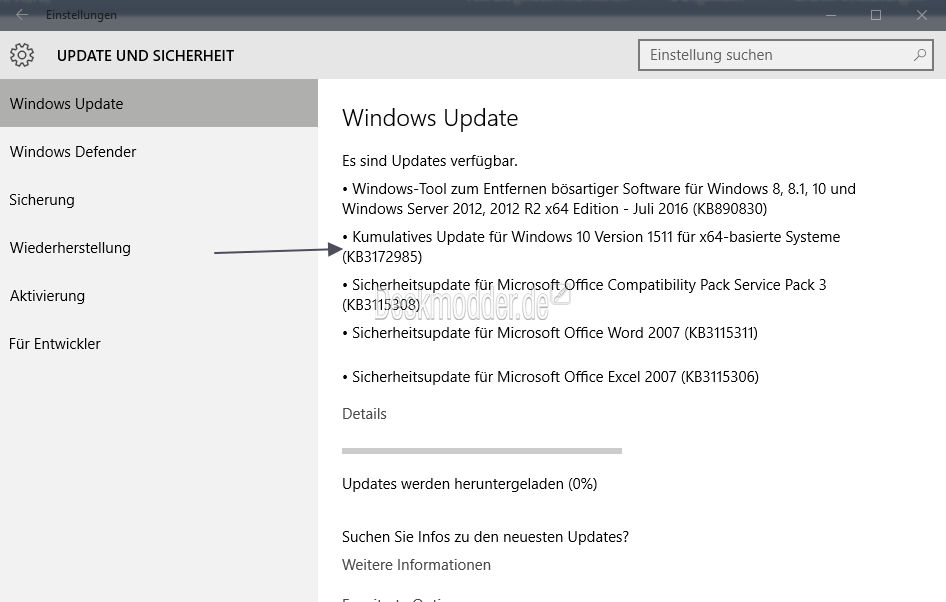Click the KB890830 removal tool entry
Viewport: 946px width, 602px height.
pyautogui.click(x=598, y=198)
